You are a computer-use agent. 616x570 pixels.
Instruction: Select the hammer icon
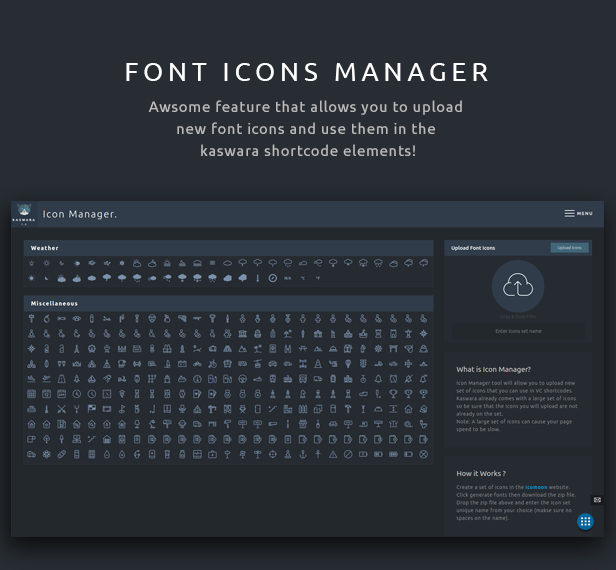point(348,409)
